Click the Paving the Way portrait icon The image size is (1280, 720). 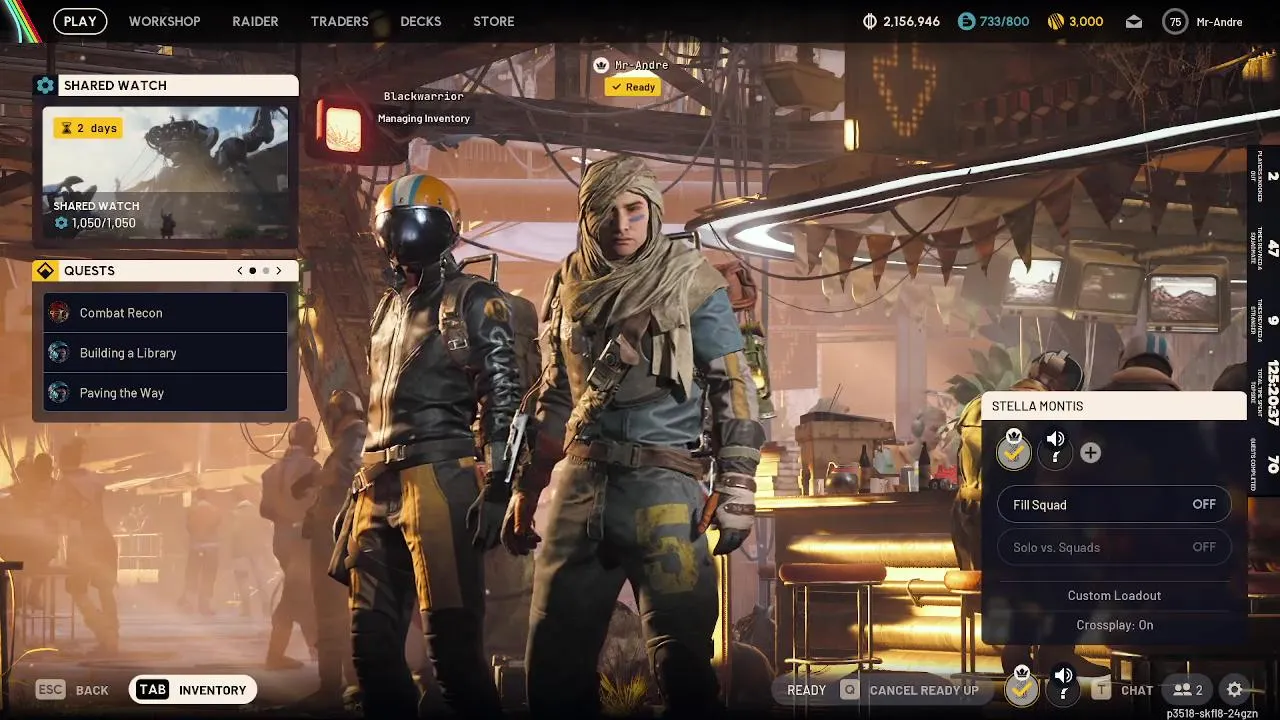tap(59, 392)
